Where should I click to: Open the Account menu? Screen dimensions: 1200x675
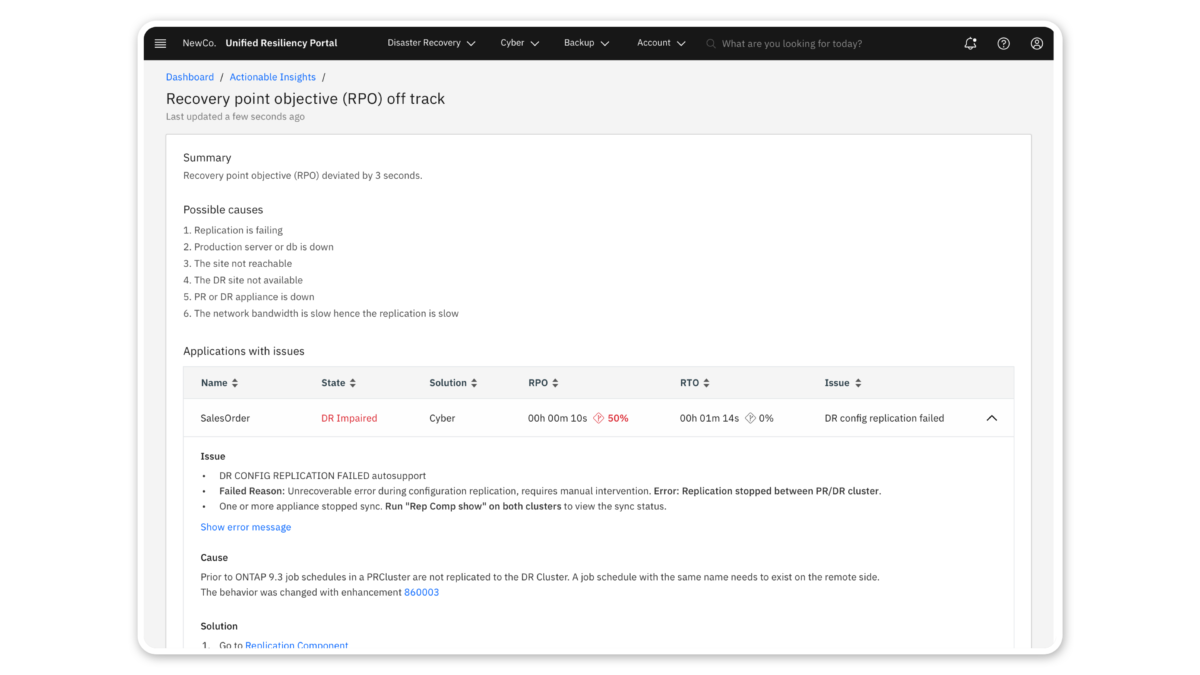pyautogui.click(x=661, y=44)
